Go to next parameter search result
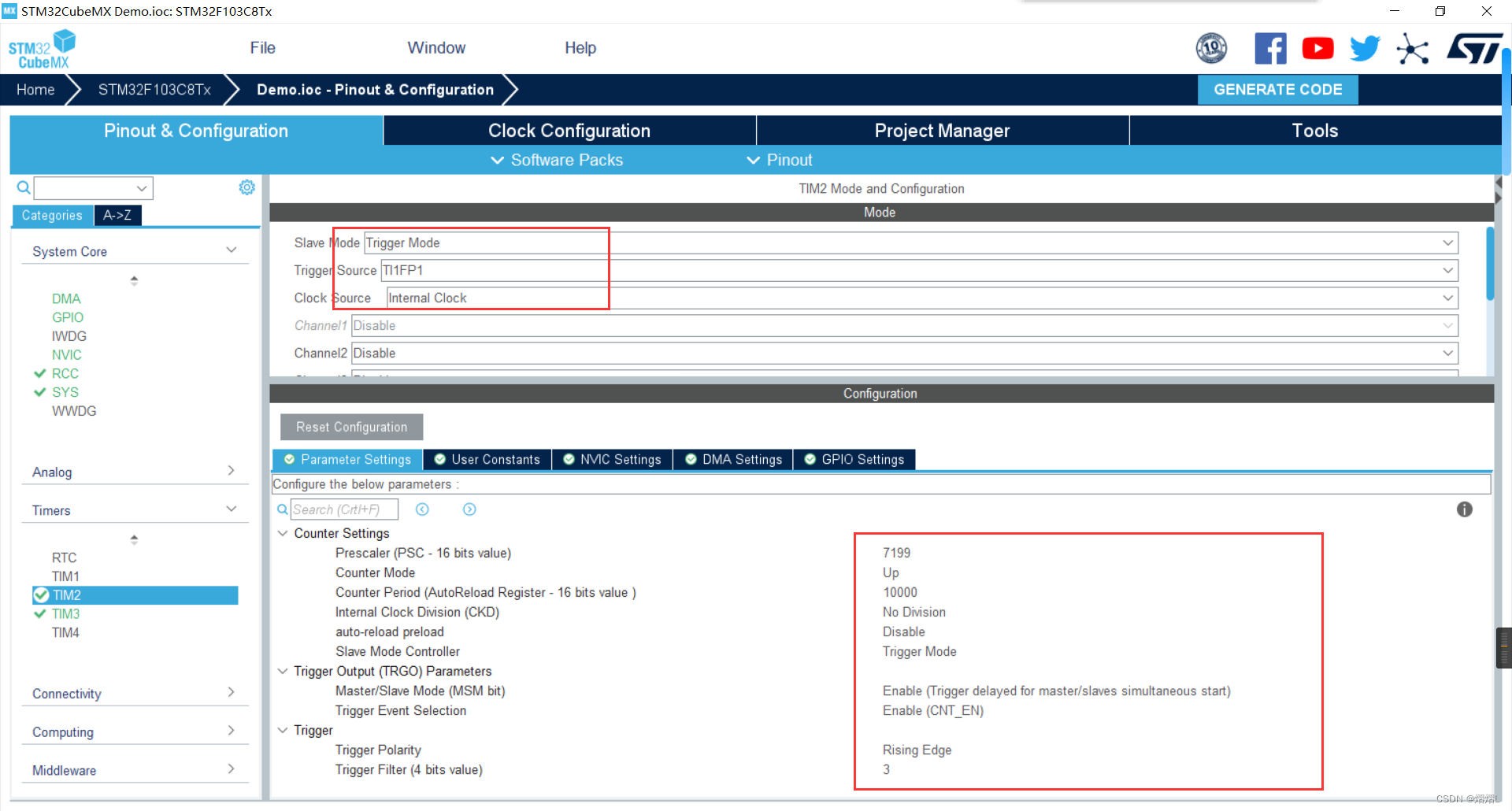Image resolution: width=1512 pixels, height=811 pixels. click(469, 509)
